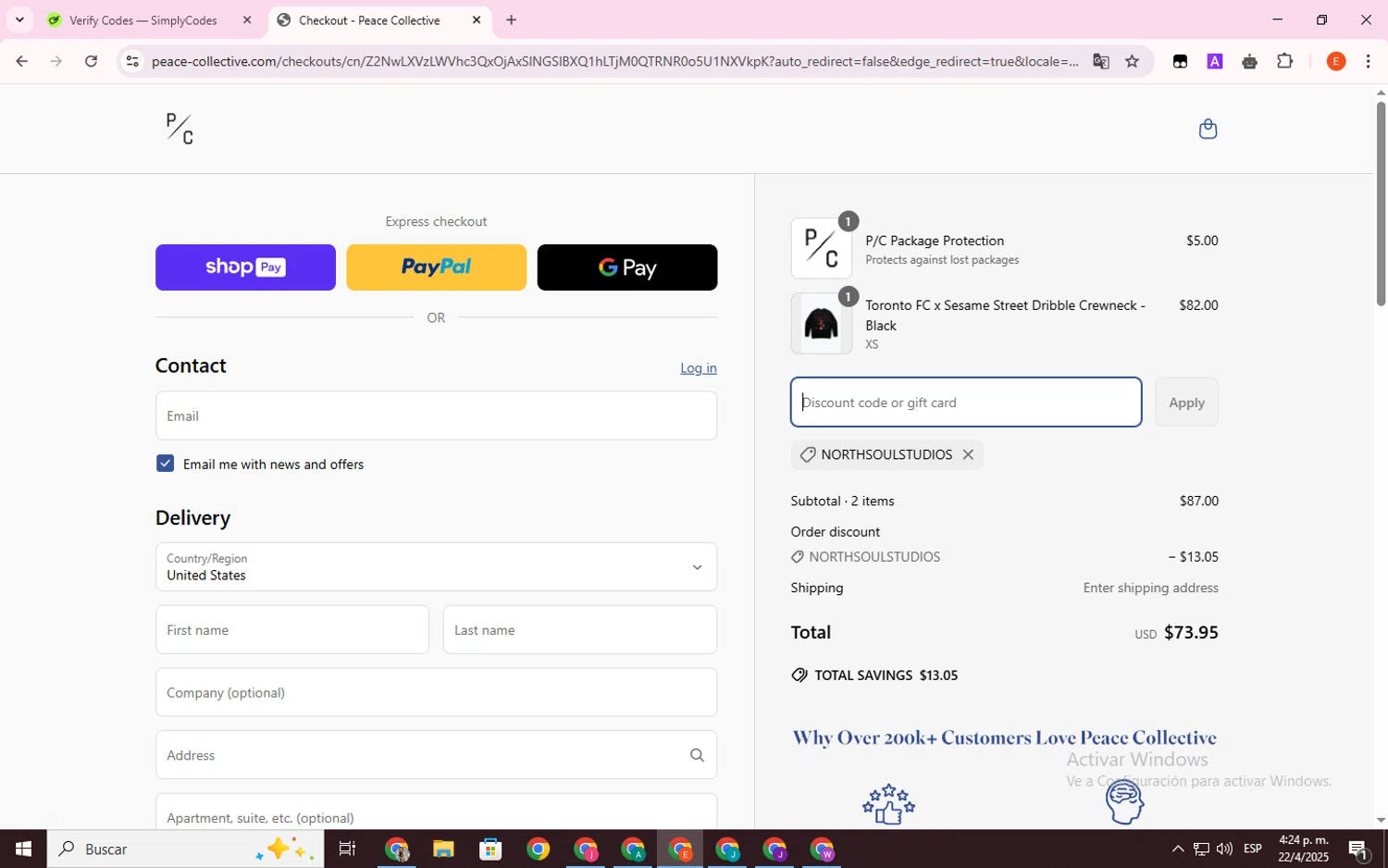
Task: Open the volume control in system tray
Action: pos(1224,849)
